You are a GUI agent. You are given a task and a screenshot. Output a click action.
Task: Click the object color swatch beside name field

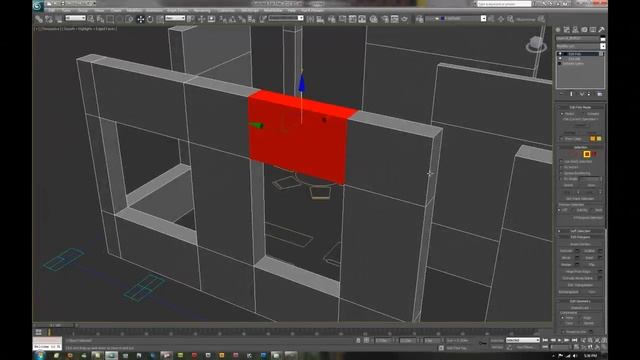click(x=602, y=38)
